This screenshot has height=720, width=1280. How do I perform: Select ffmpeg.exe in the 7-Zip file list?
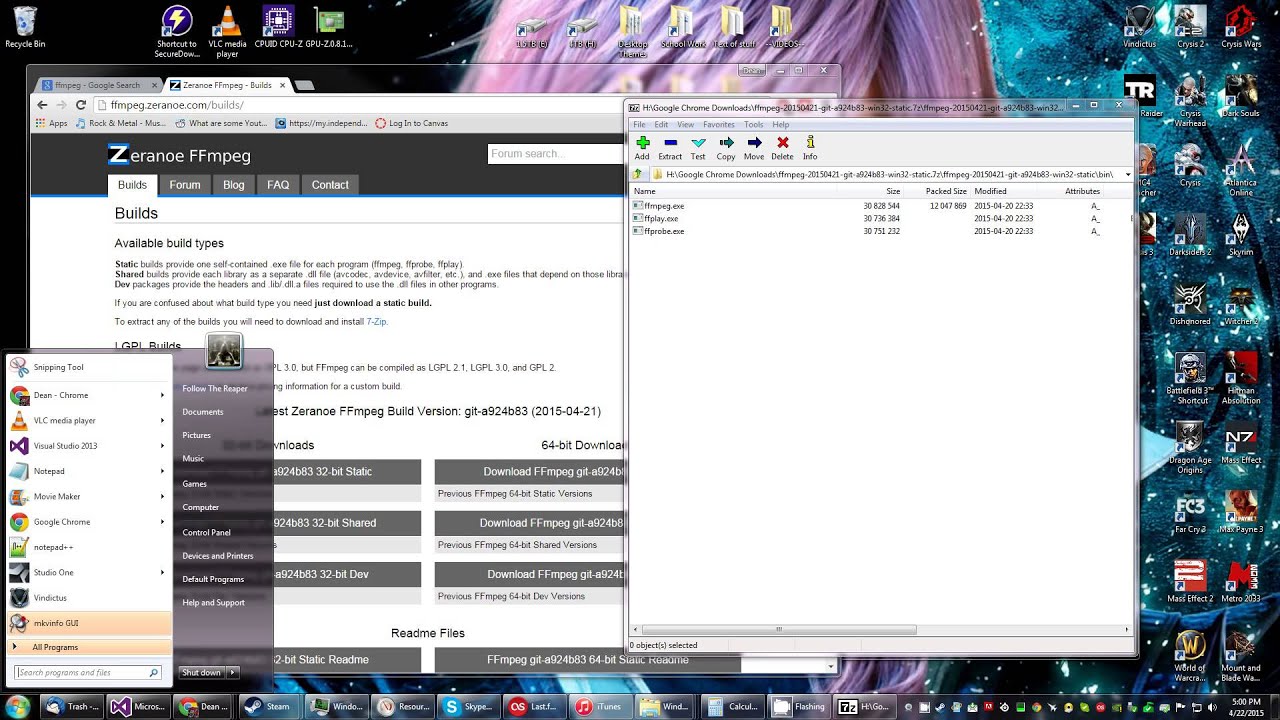tap(664, 206)
